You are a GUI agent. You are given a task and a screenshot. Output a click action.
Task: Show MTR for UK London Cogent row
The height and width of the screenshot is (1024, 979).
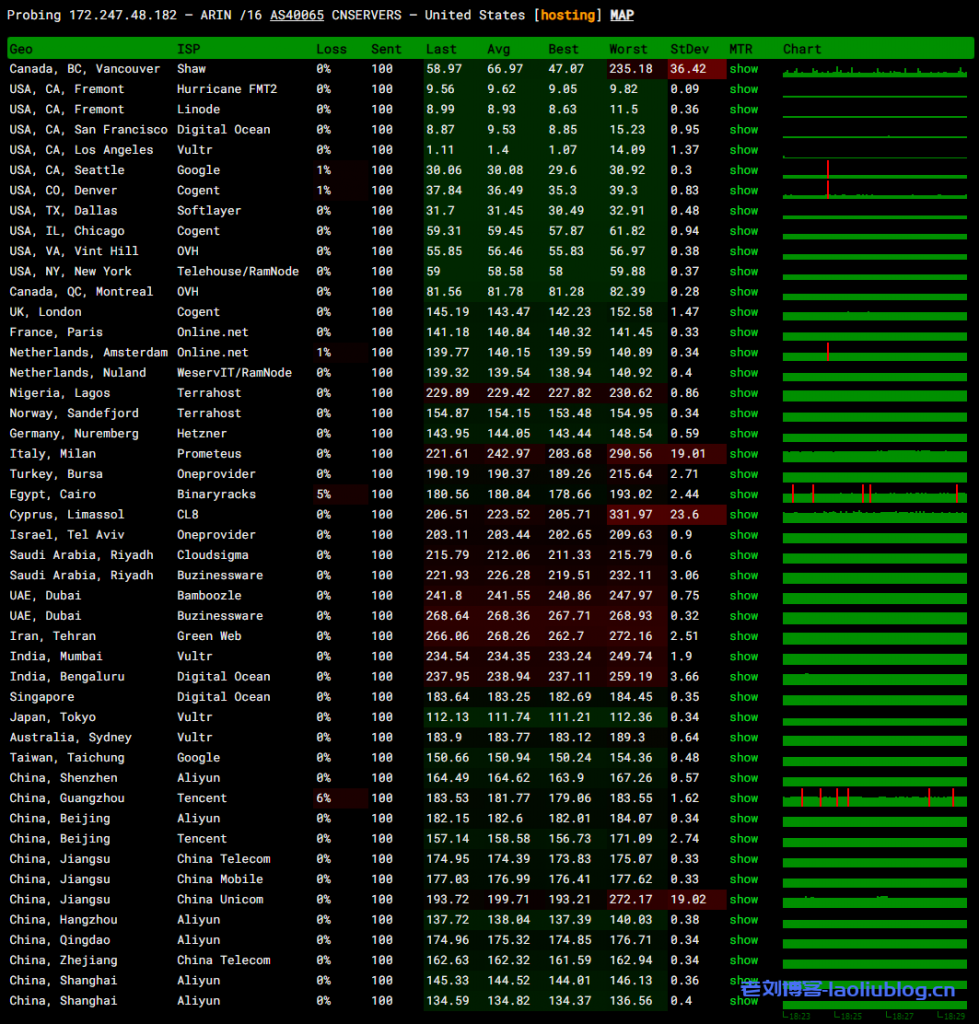pyautogui.click(x=743, y=312)
